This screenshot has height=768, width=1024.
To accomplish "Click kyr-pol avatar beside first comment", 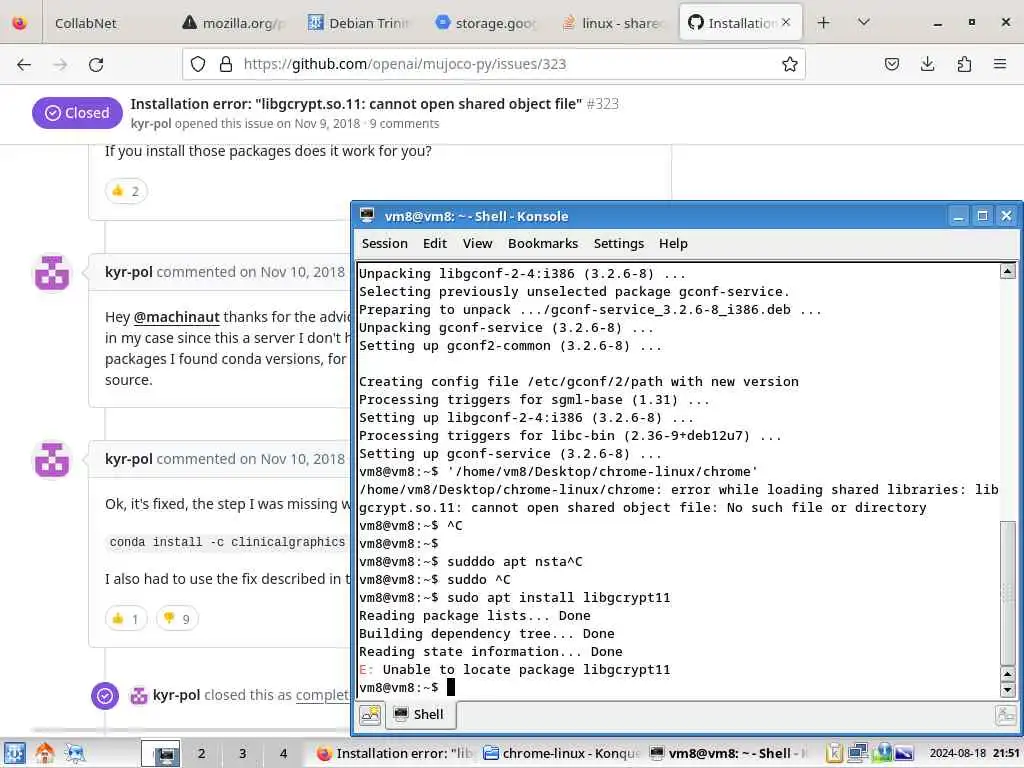I will click(52, 272).
